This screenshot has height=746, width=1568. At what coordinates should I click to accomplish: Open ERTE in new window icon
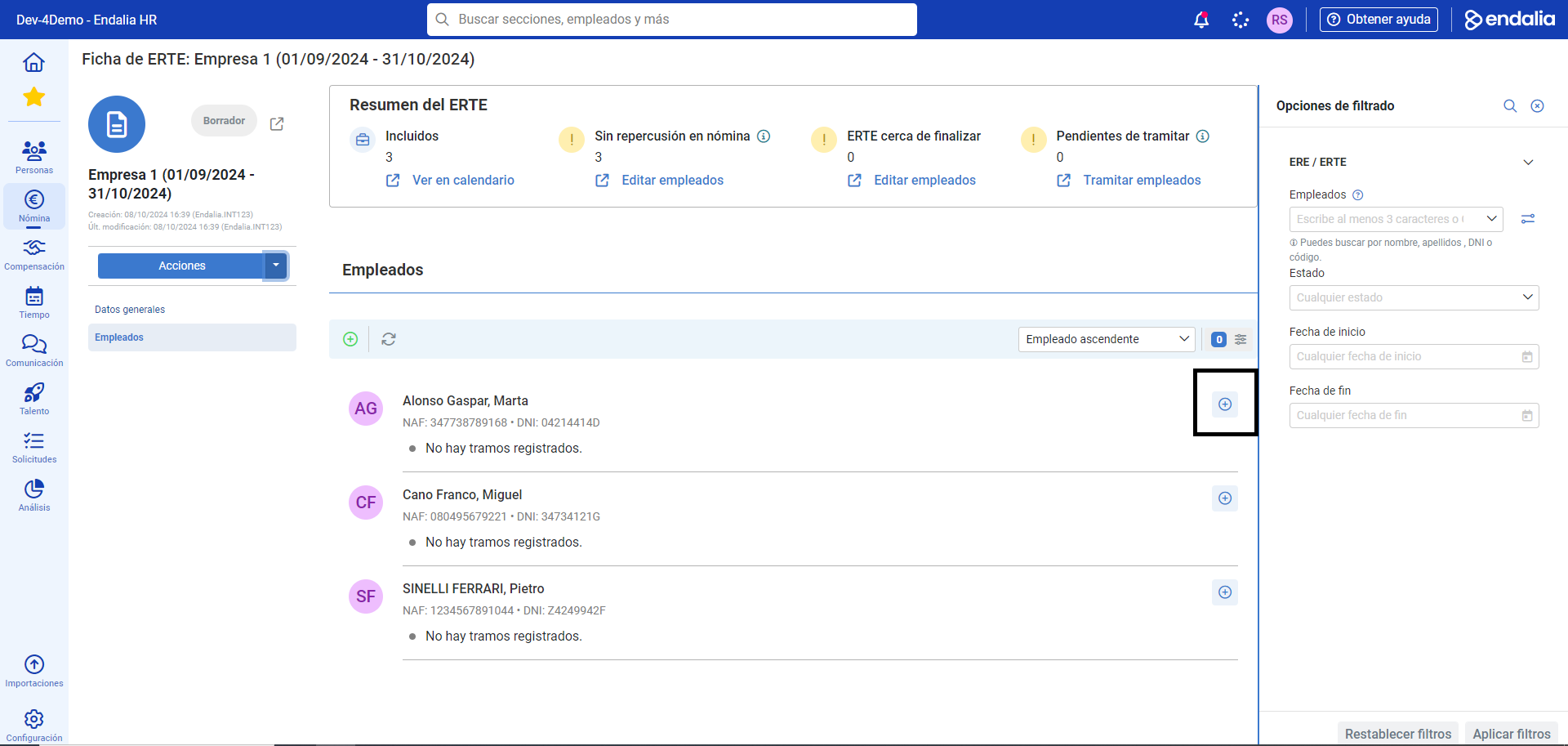point(277,123)
